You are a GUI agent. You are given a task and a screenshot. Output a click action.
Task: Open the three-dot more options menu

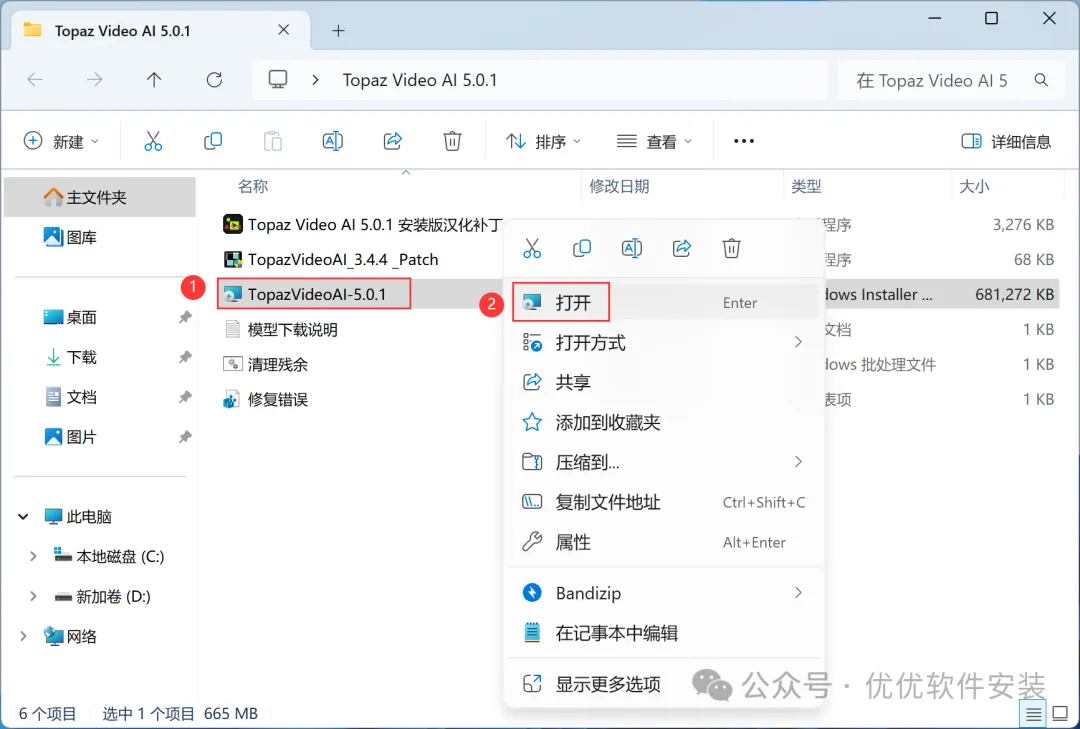coord(744,141)
